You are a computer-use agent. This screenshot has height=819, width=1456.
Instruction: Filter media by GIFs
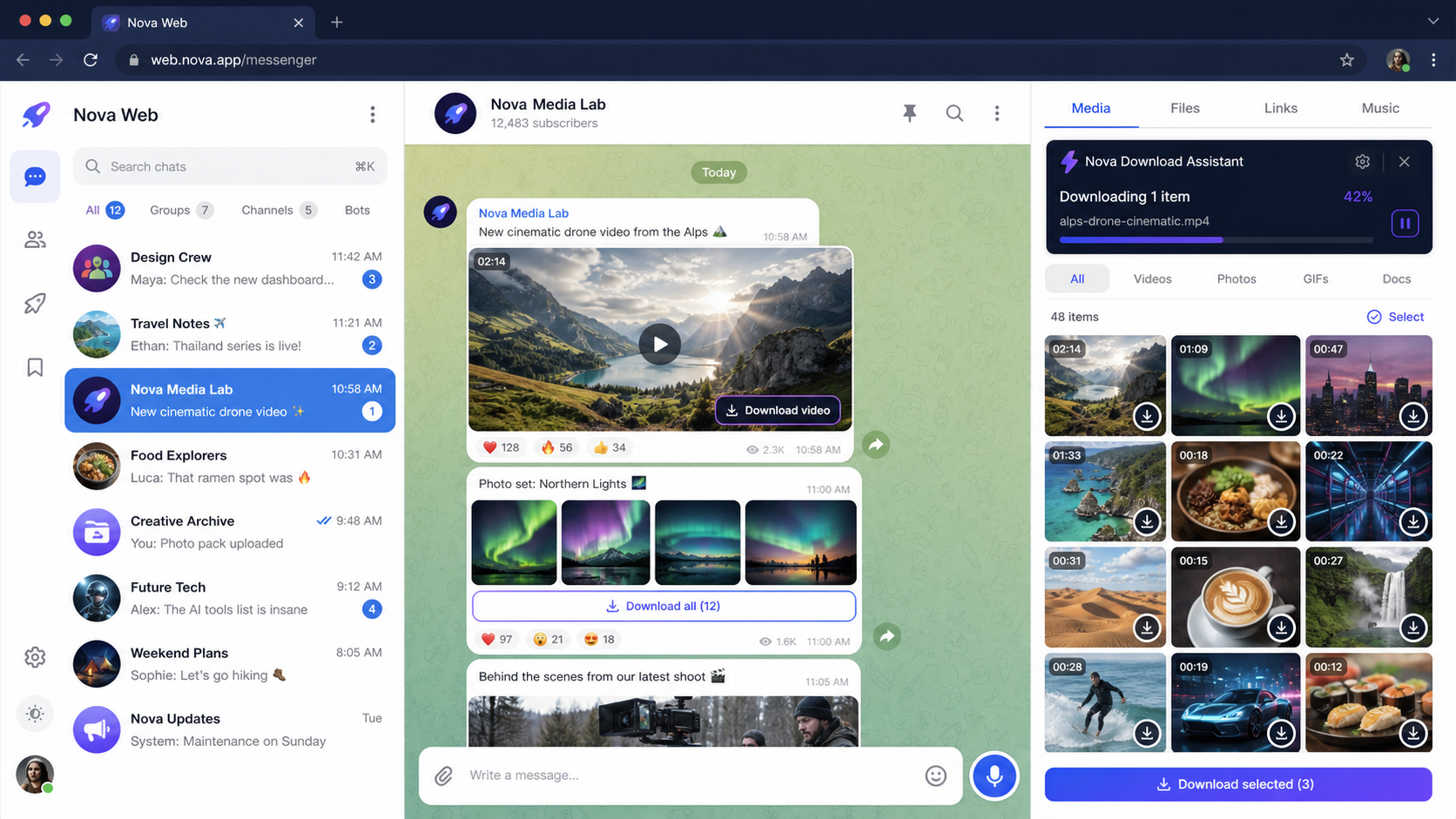click(1316, 279)
